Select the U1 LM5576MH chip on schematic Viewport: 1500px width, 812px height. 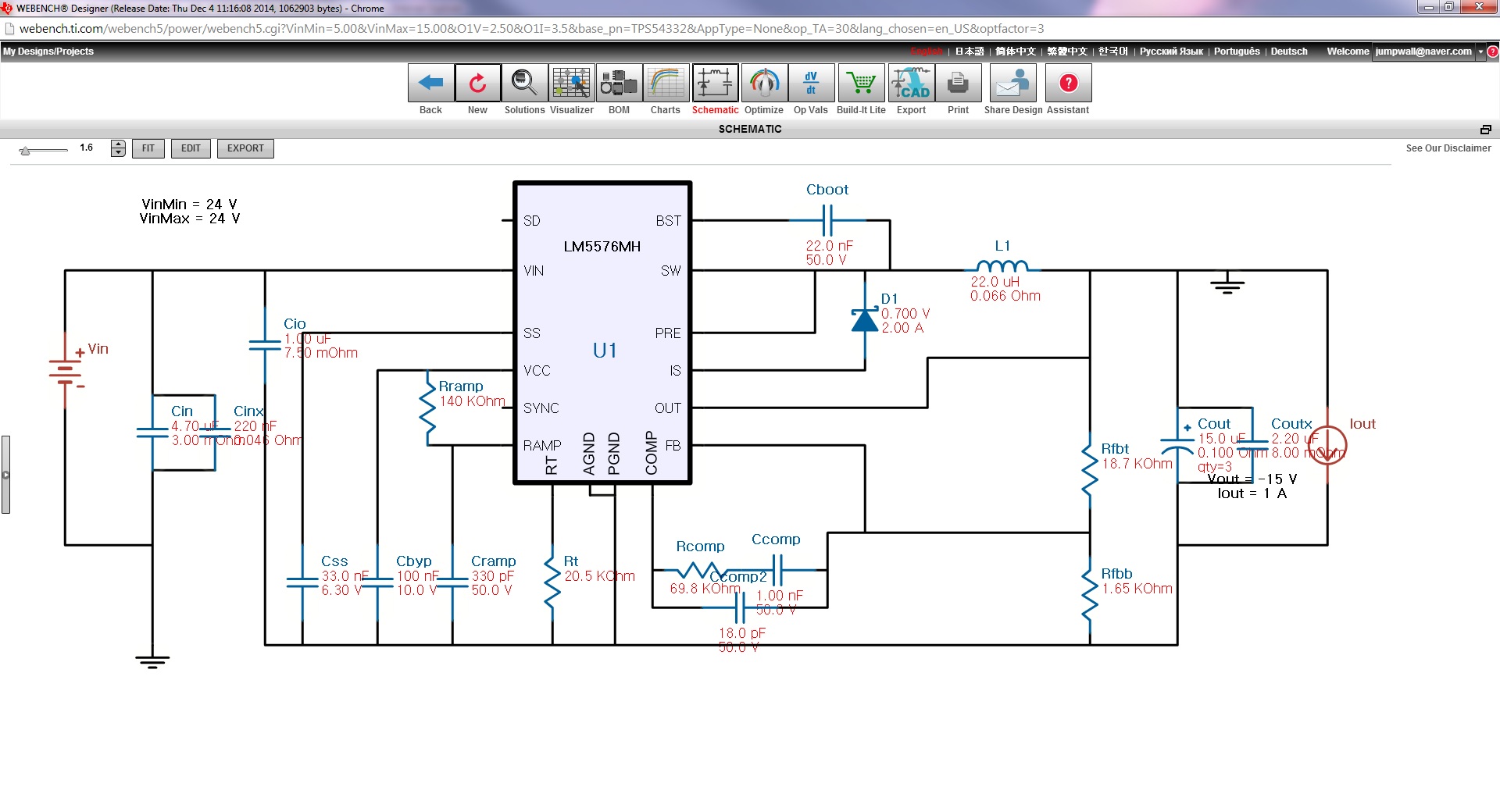602,333
